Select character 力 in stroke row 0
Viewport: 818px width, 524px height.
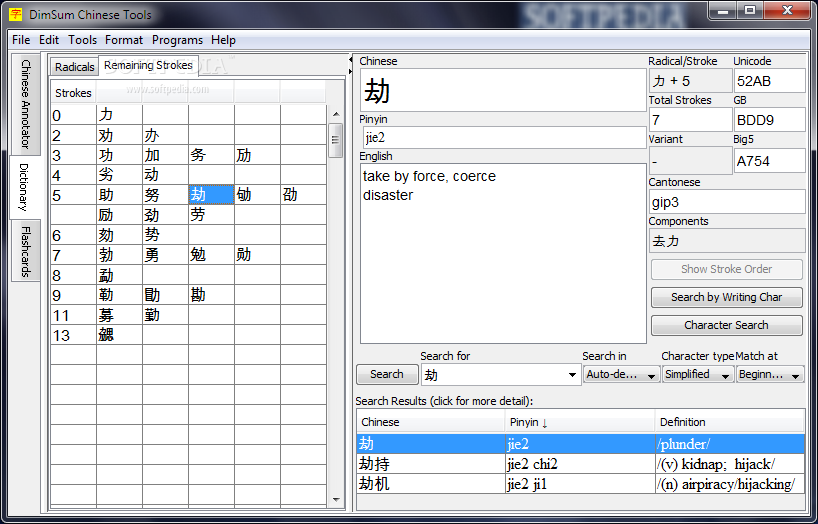pos(119,115)
